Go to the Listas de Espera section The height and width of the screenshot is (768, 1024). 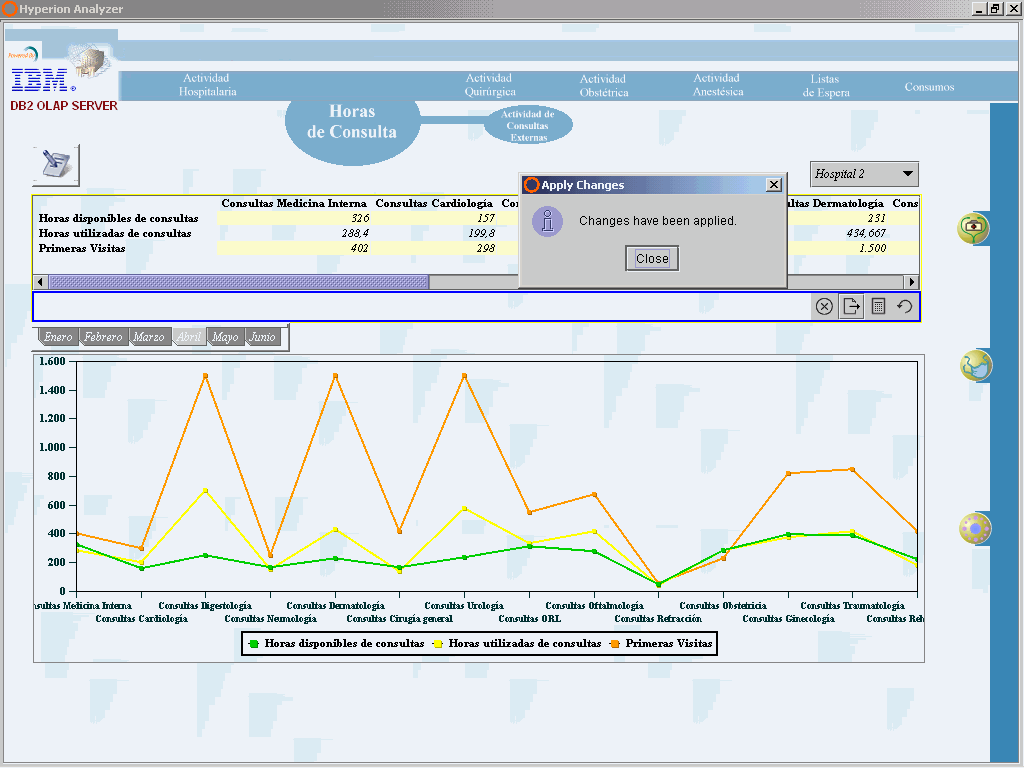826,86
